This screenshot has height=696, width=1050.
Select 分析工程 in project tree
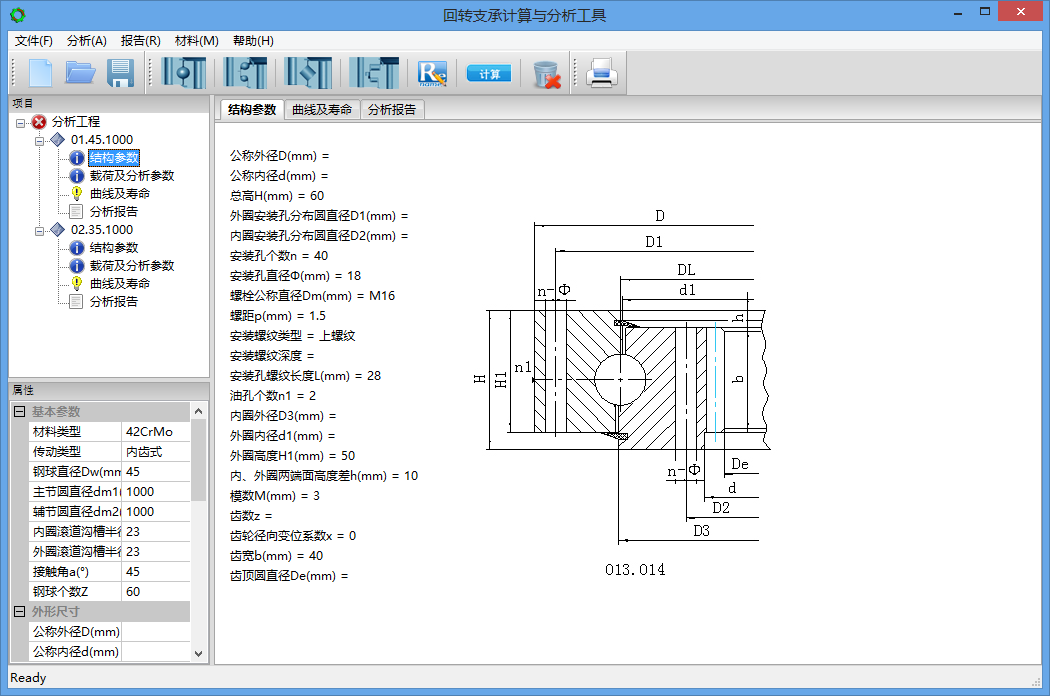pyautogui.click(x=76, y=122)
